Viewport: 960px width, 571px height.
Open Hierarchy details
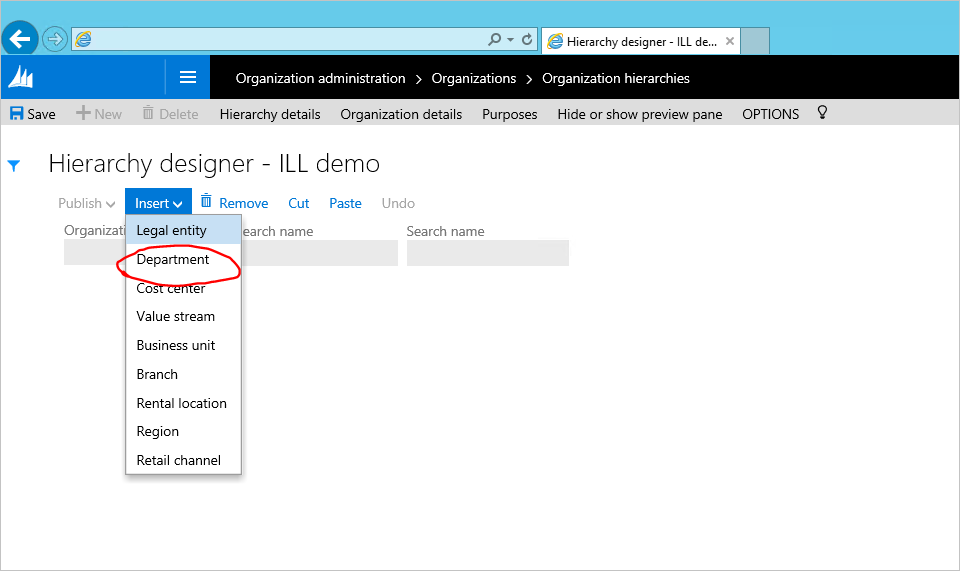click(x=270, y=114)
